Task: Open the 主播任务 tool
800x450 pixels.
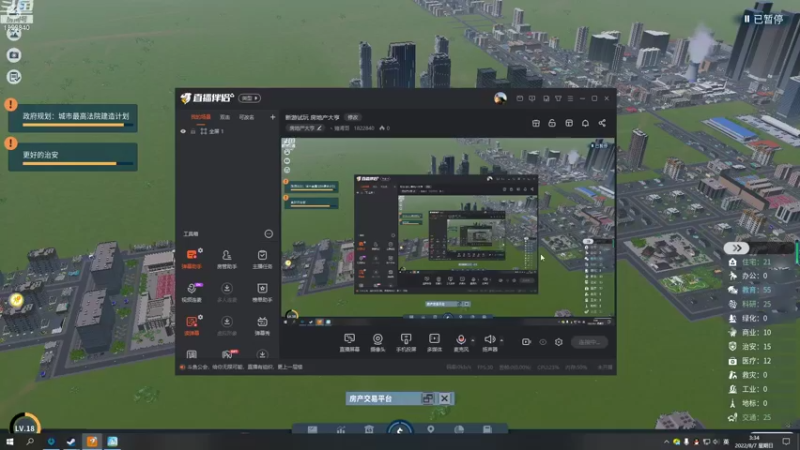Action: point(262,259)
